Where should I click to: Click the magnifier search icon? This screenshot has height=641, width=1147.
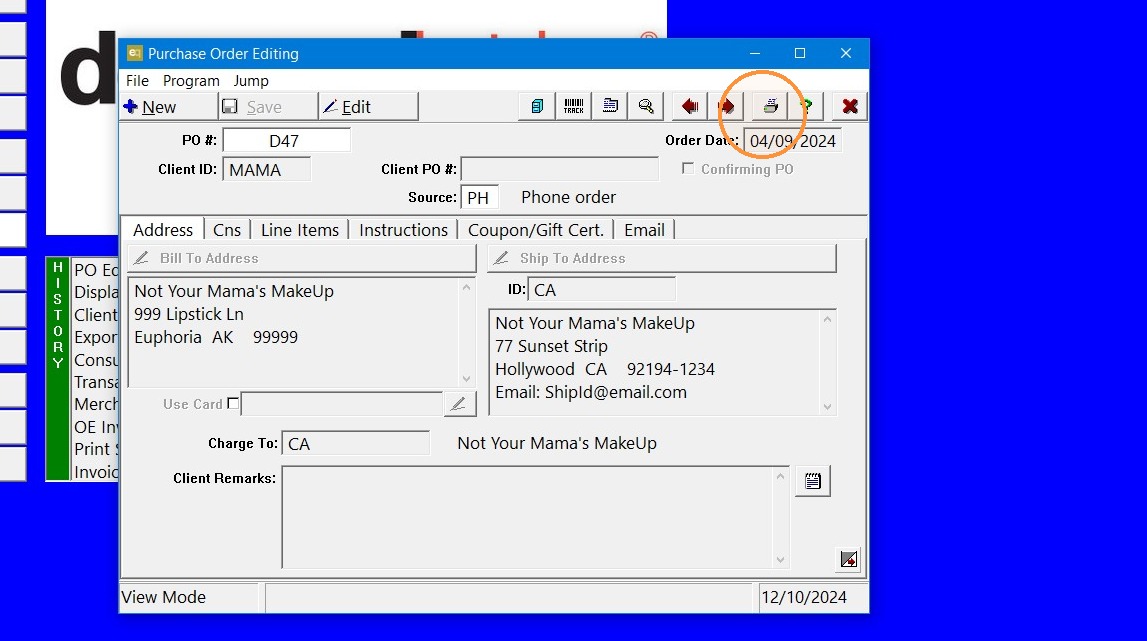(646, 107)
